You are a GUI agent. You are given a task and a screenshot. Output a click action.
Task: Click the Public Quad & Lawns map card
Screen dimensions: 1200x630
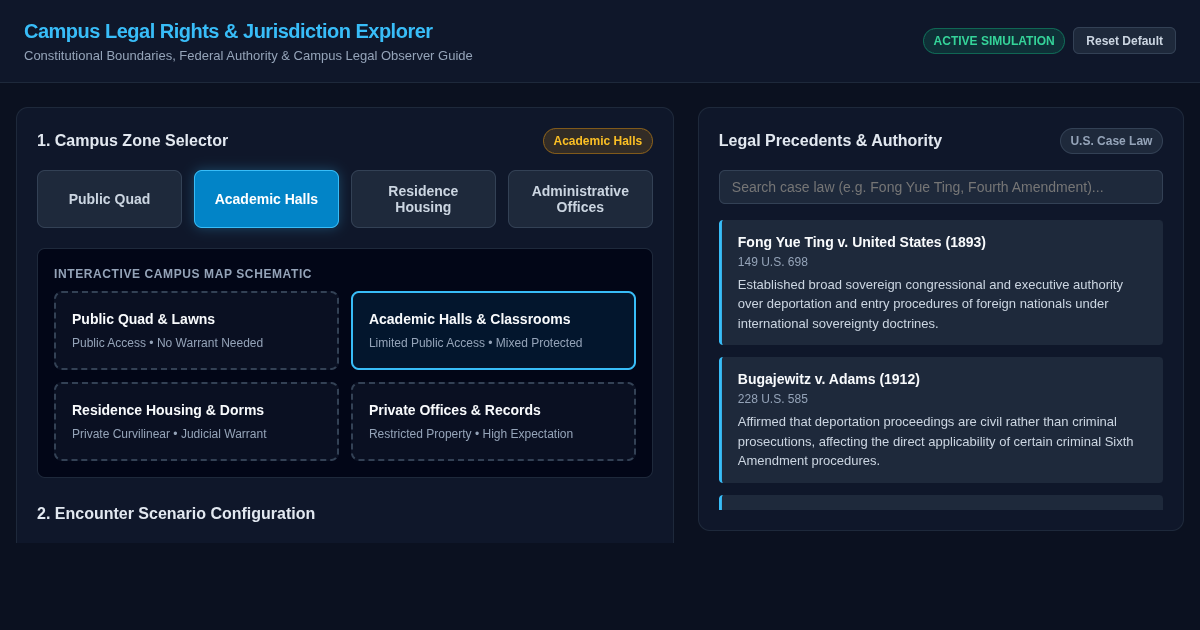click(x=196, y=331)
